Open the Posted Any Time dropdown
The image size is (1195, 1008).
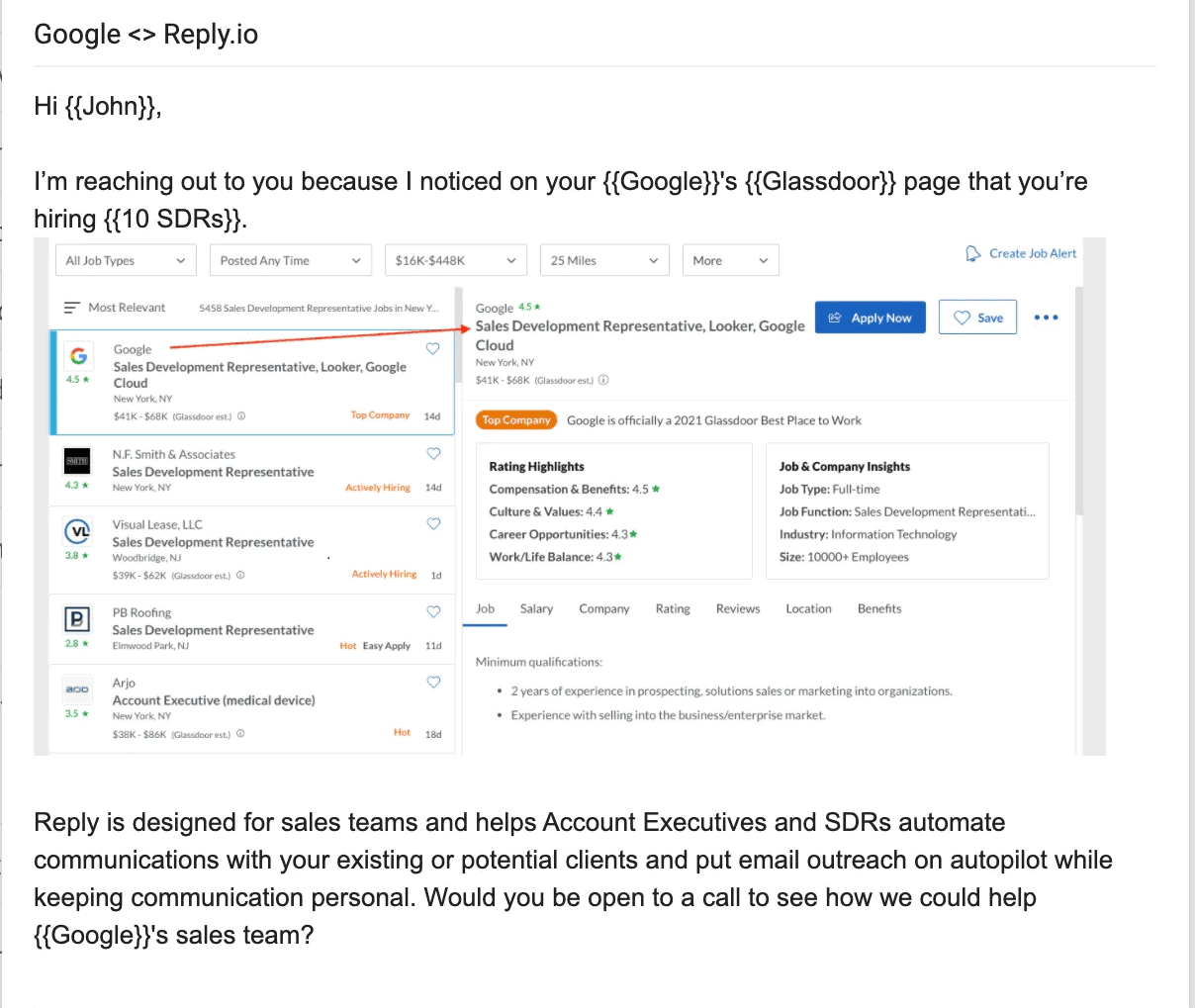pyautogui.click(x=291, y=260)
